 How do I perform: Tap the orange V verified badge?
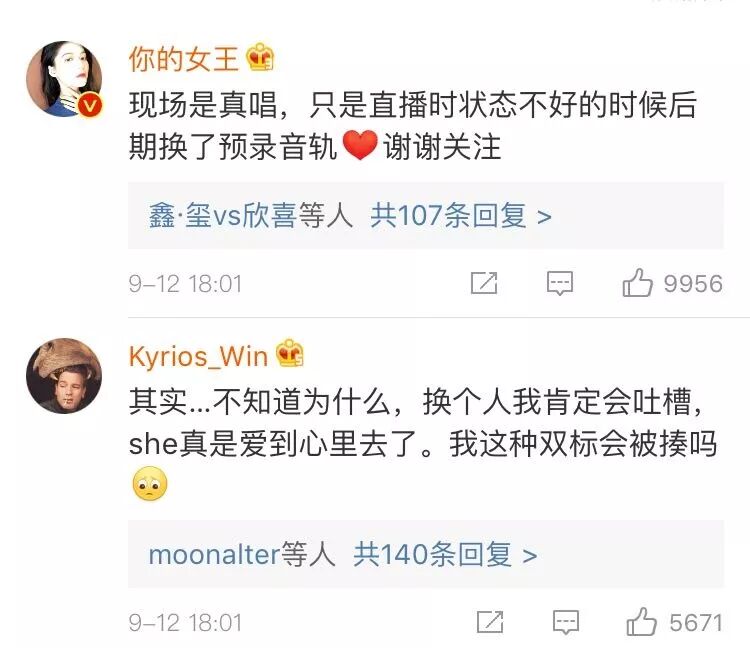(90, 106)
